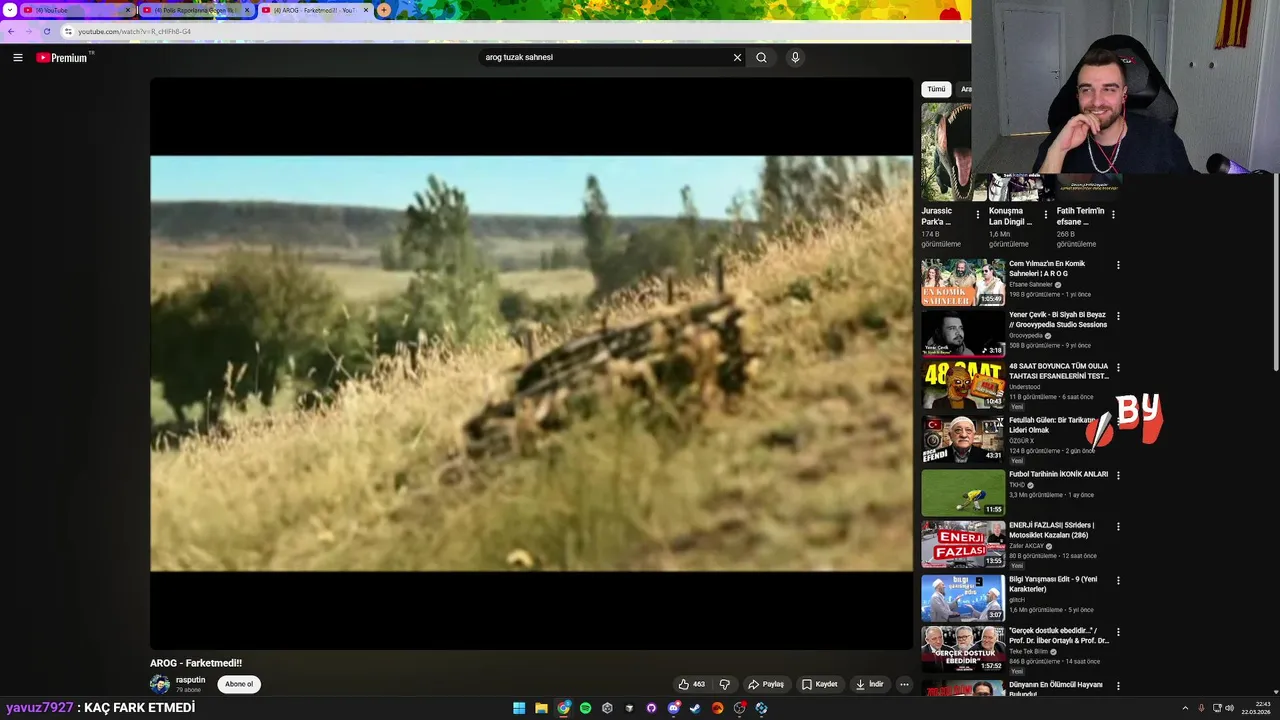The width and height of the screenshot is (1280, 720).
Task: Open 'Gerçek dostluk ebedidir' video thumbnail
Action: tap(963, 649)
